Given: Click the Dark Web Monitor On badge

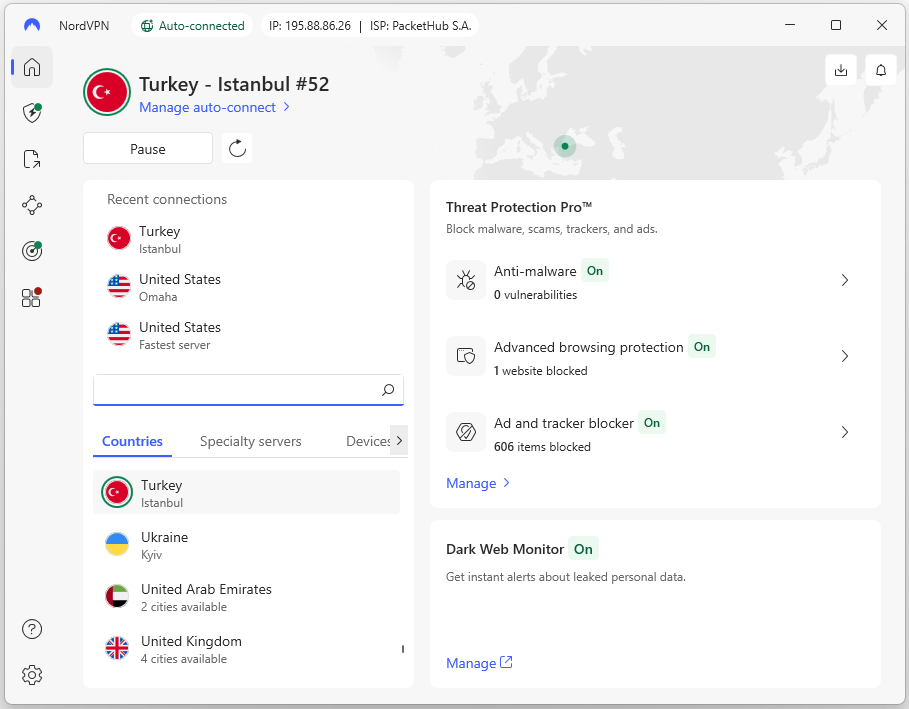Looking at the screenshot, I should (x=583, y=549).
